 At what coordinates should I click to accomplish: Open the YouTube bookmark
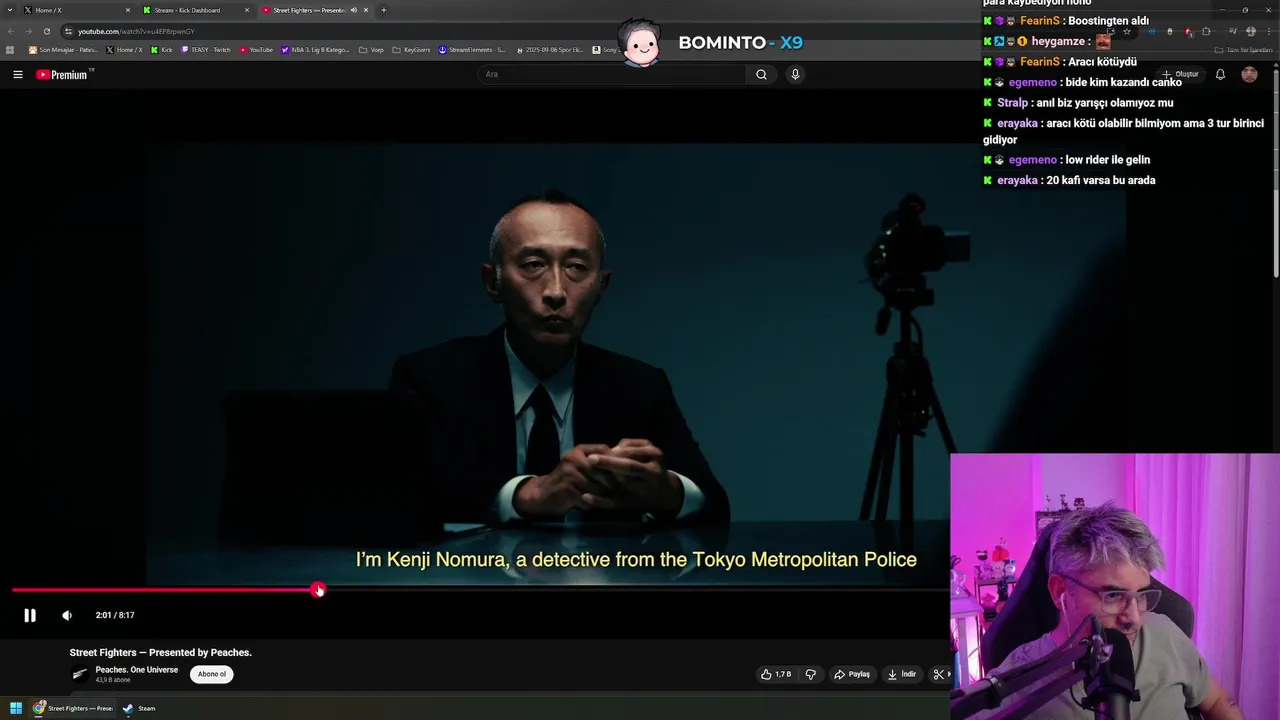[x=256, y=49]
